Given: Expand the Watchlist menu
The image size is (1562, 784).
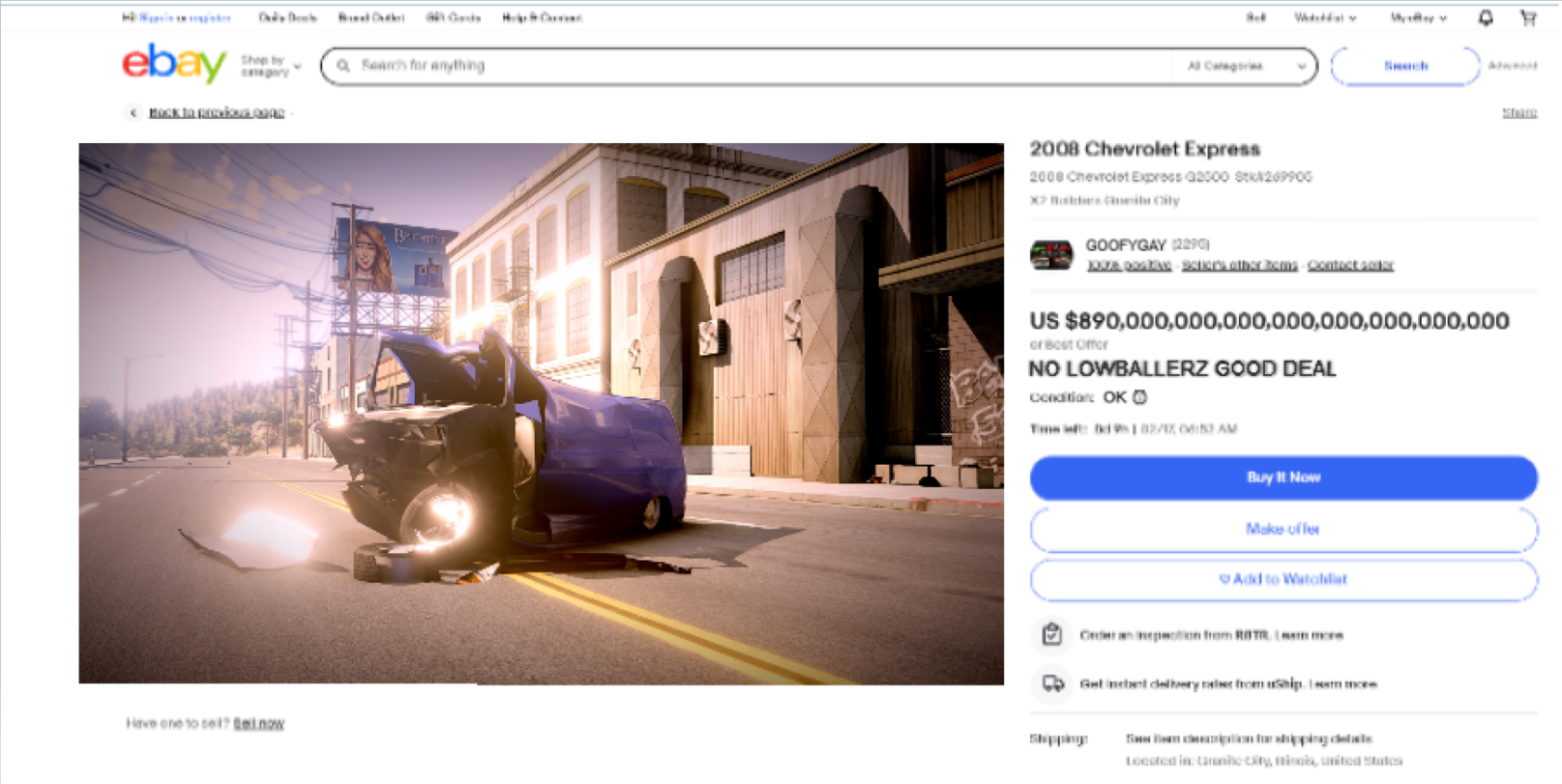Looking at the screenshot, I should tap(1325, 17).
